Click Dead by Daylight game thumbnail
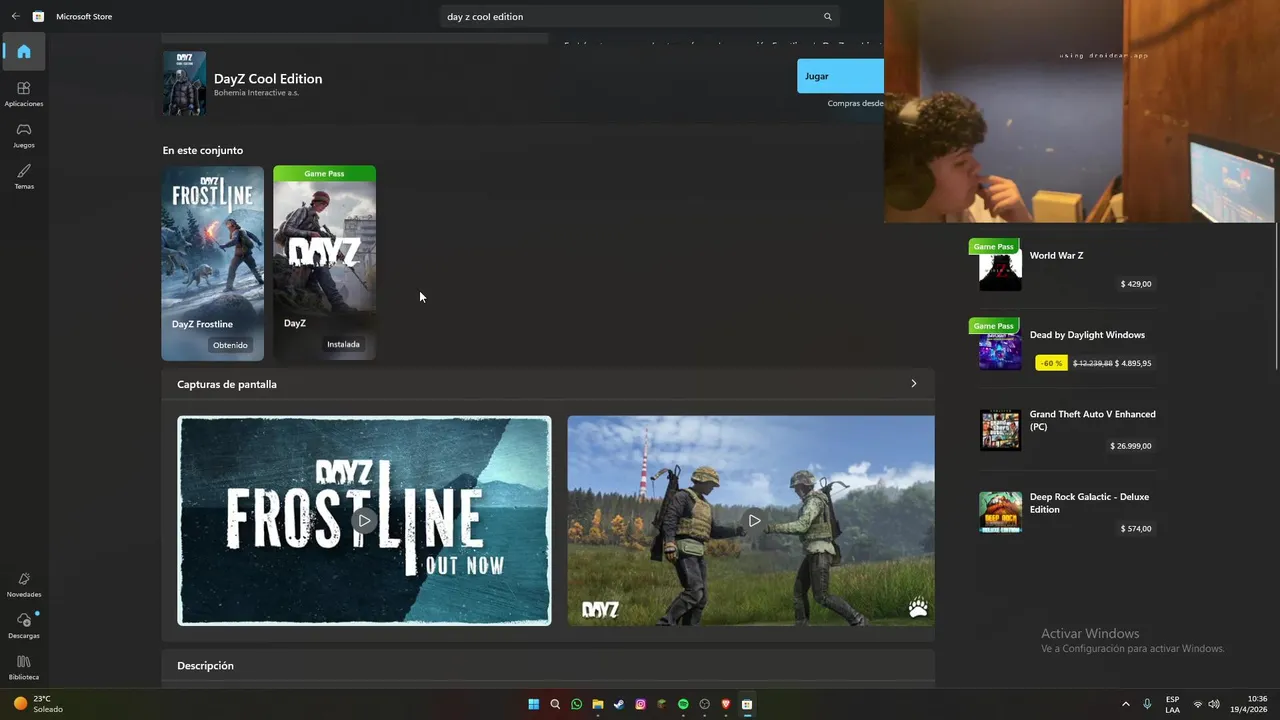Image resolution: width=1280 pixels, height=720 pixels. coord(1000,350)
